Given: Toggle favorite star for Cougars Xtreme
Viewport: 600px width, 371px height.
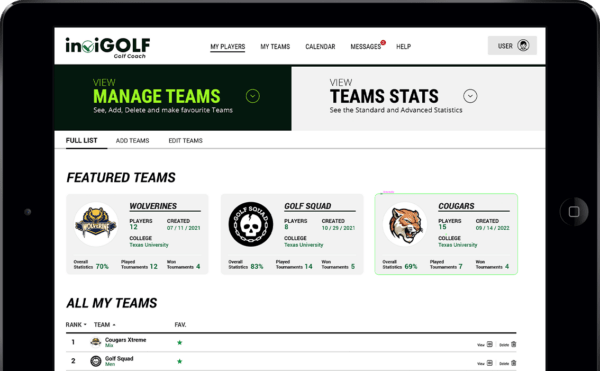Looking at the screenshot, I should (179, 342).
